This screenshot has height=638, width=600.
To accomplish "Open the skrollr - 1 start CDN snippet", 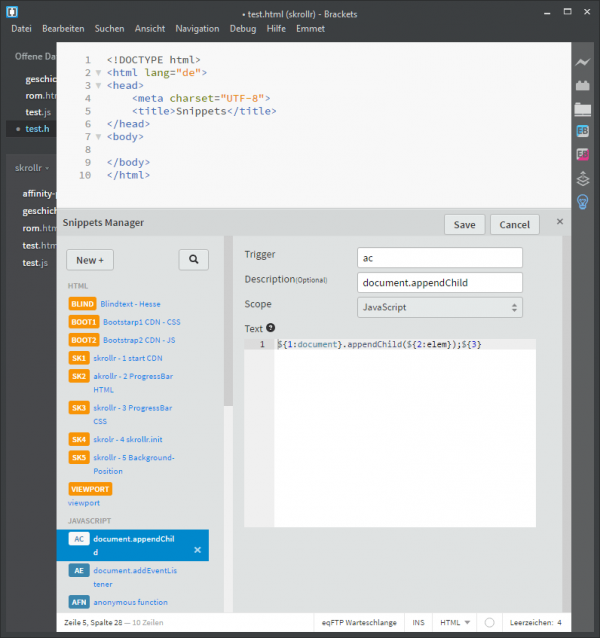I will [128, 358].
